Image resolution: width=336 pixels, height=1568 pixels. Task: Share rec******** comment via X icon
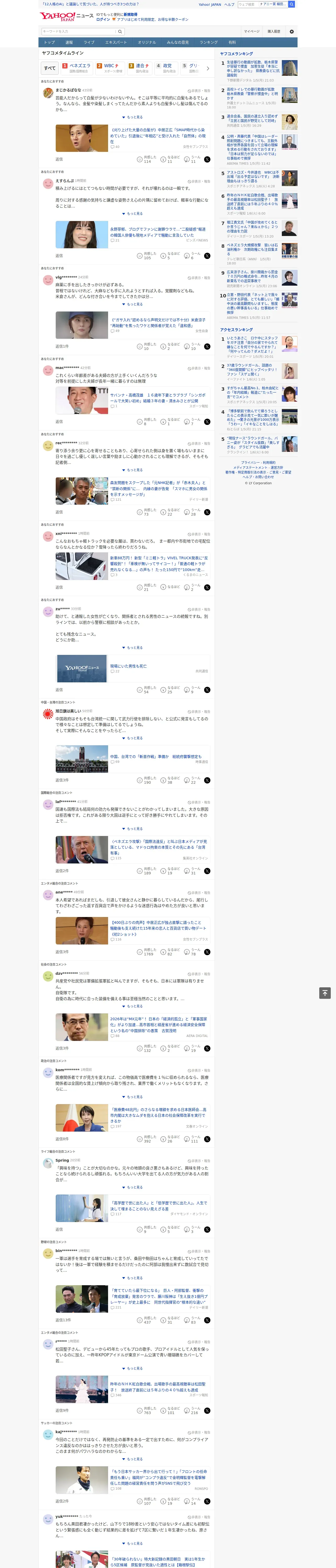[x=207, y=512]
